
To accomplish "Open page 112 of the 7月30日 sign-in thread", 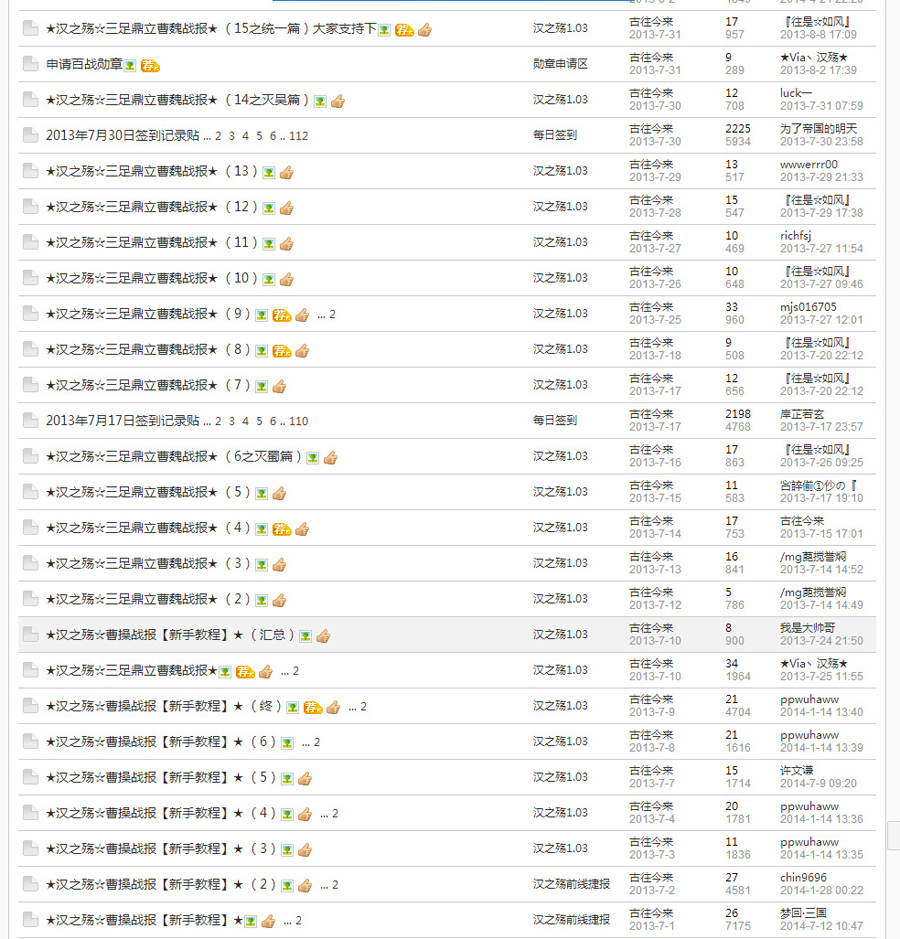I will [298, 135].
